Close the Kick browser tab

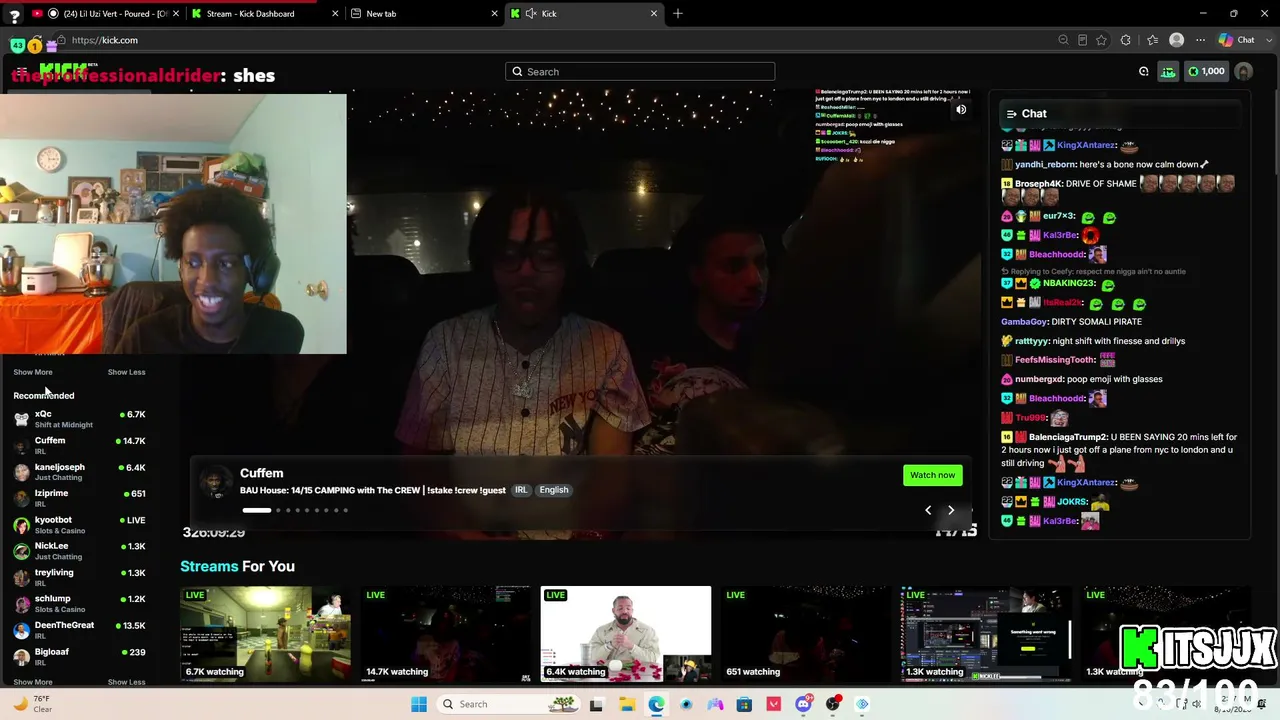654,14
